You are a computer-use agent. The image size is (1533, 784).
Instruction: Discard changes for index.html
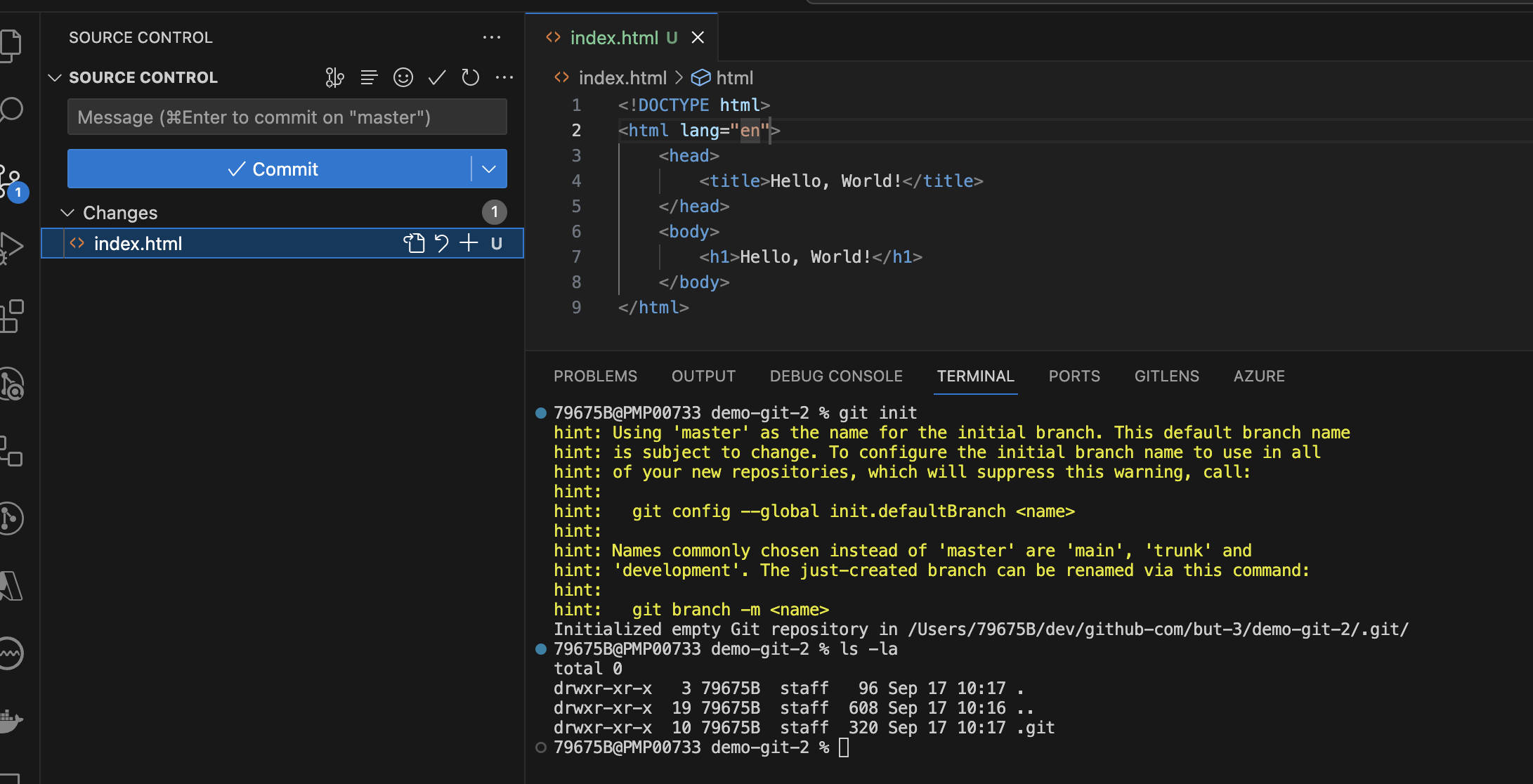coord(441,243)
